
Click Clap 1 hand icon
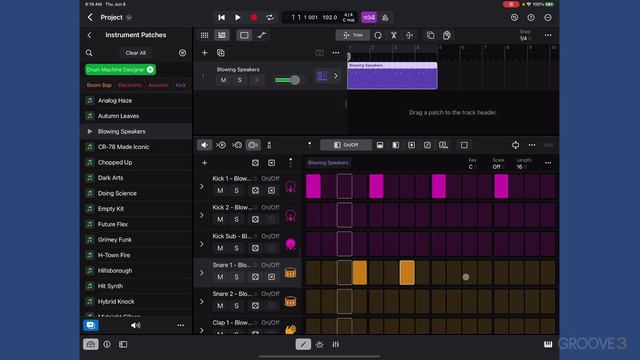291,329
